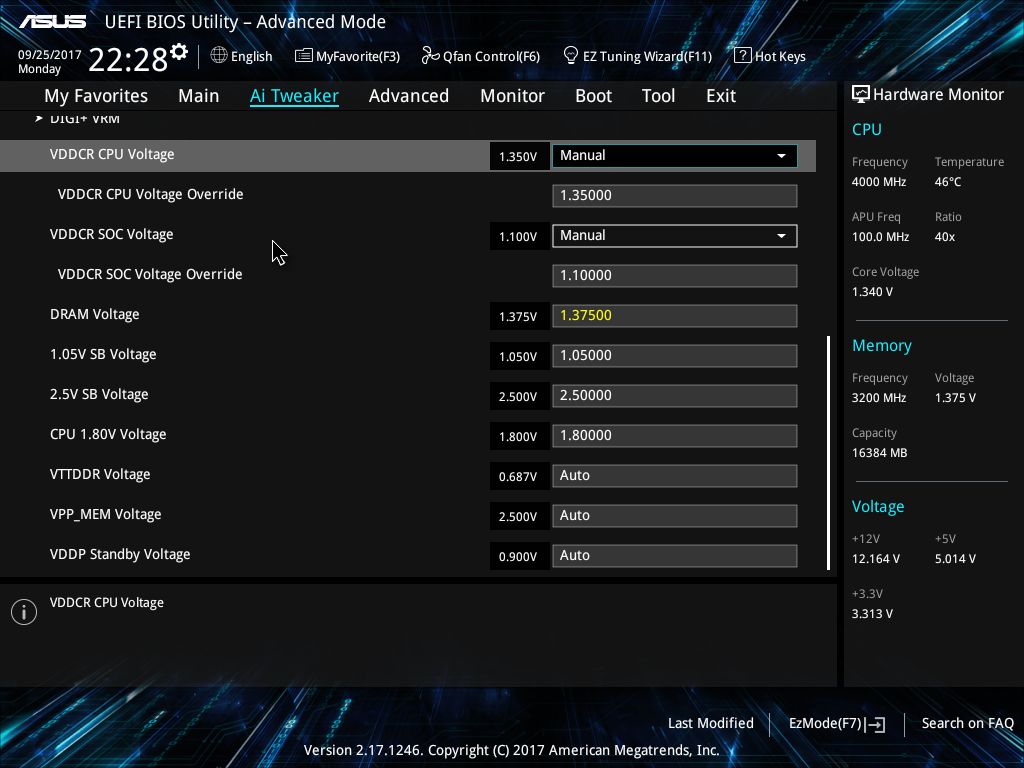Edit VDDCR CPU Voltage Override field
This screenshot has width=1024, height=768.
point(675,195)
